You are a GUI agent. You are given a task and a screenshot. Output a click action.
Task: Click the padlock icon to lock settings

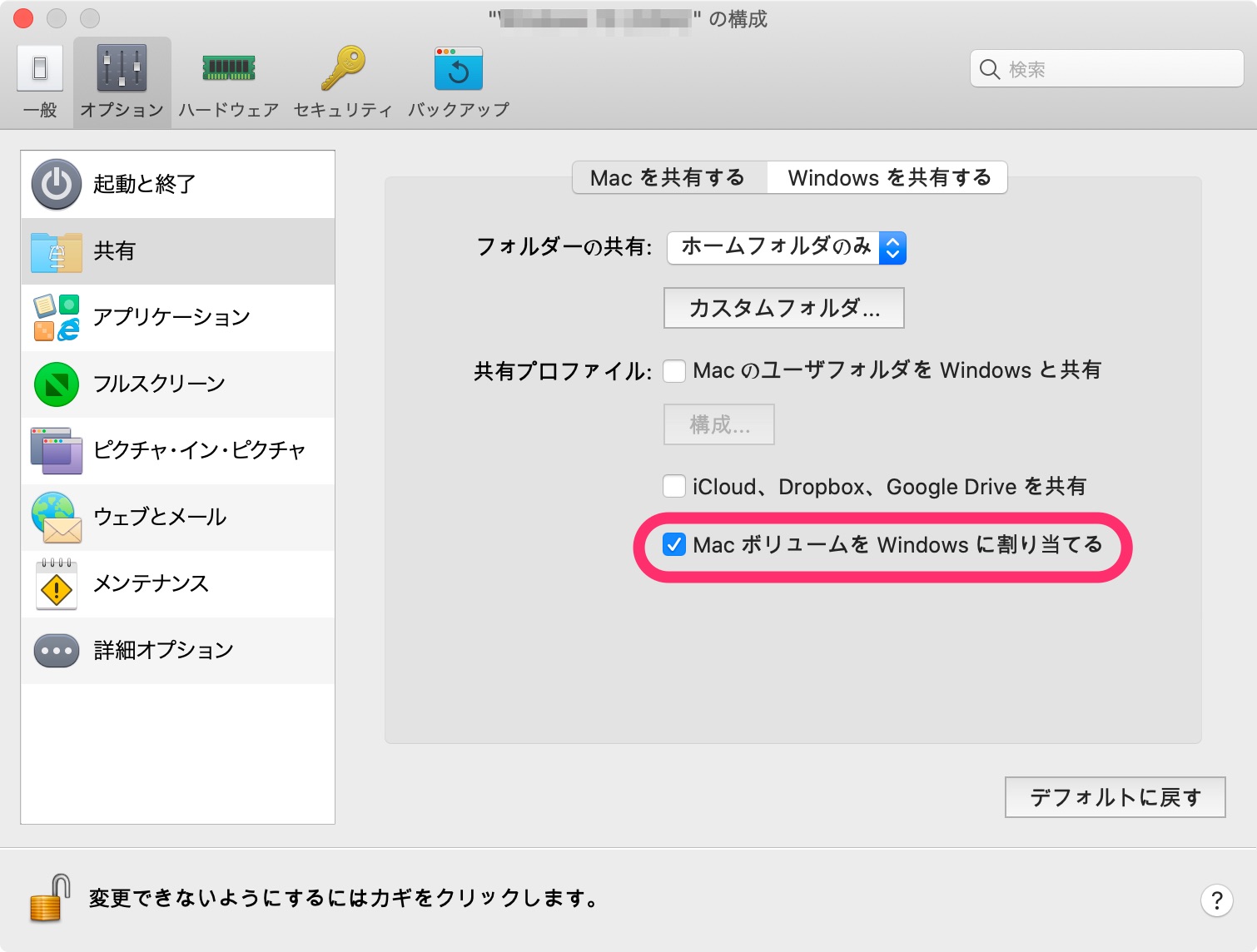(50, 898)
